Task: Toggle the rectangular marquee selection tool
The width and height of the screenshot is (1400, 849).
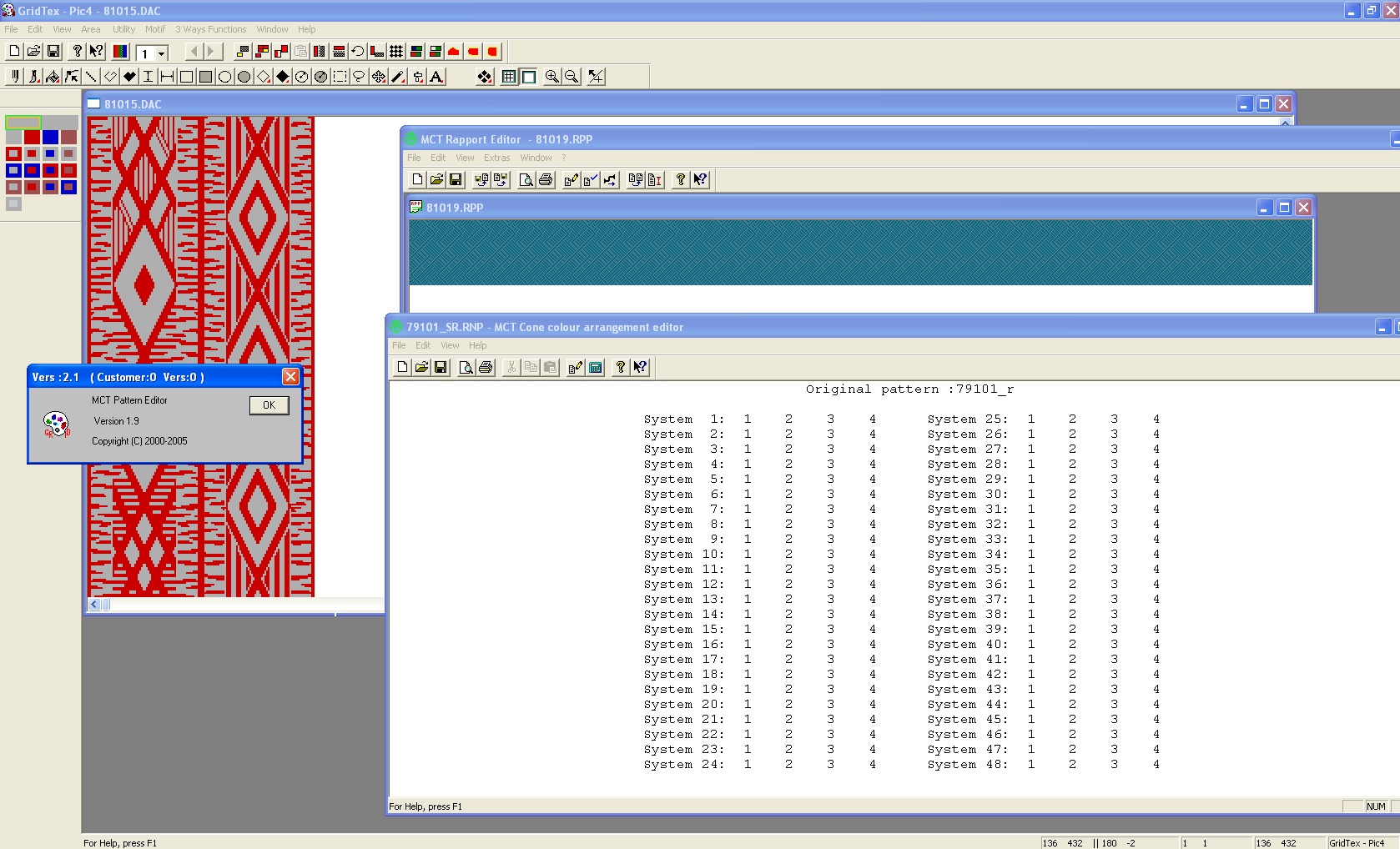Action: point(340,77)
